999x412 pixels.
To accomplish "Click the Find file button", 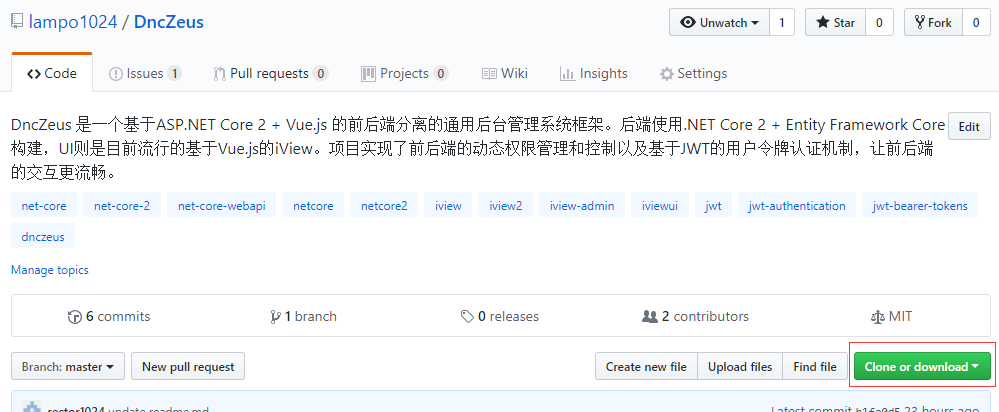I will click(x=815, y=367).
